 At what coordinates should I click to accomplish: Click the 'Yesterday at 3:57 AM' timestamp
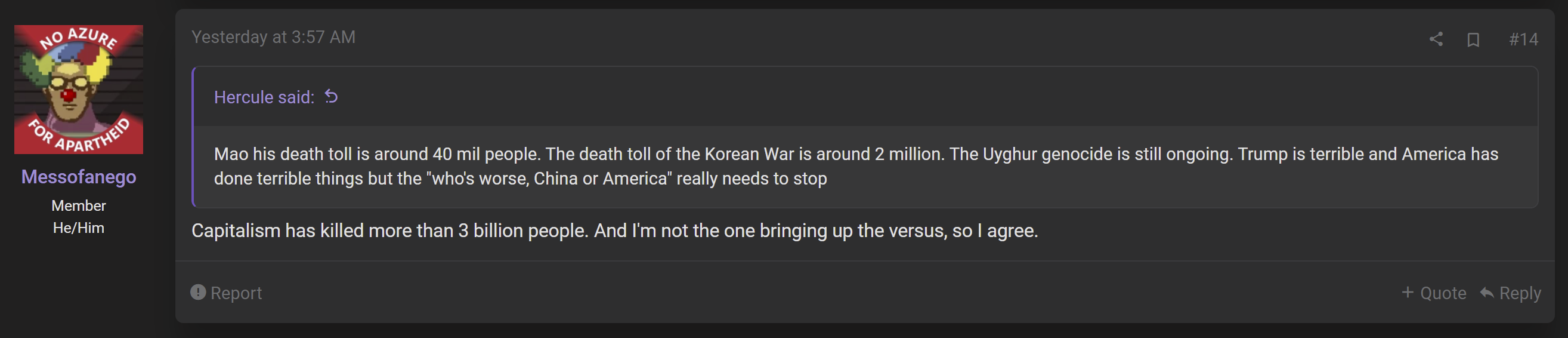pyautogui.click(x=273, y=37)
